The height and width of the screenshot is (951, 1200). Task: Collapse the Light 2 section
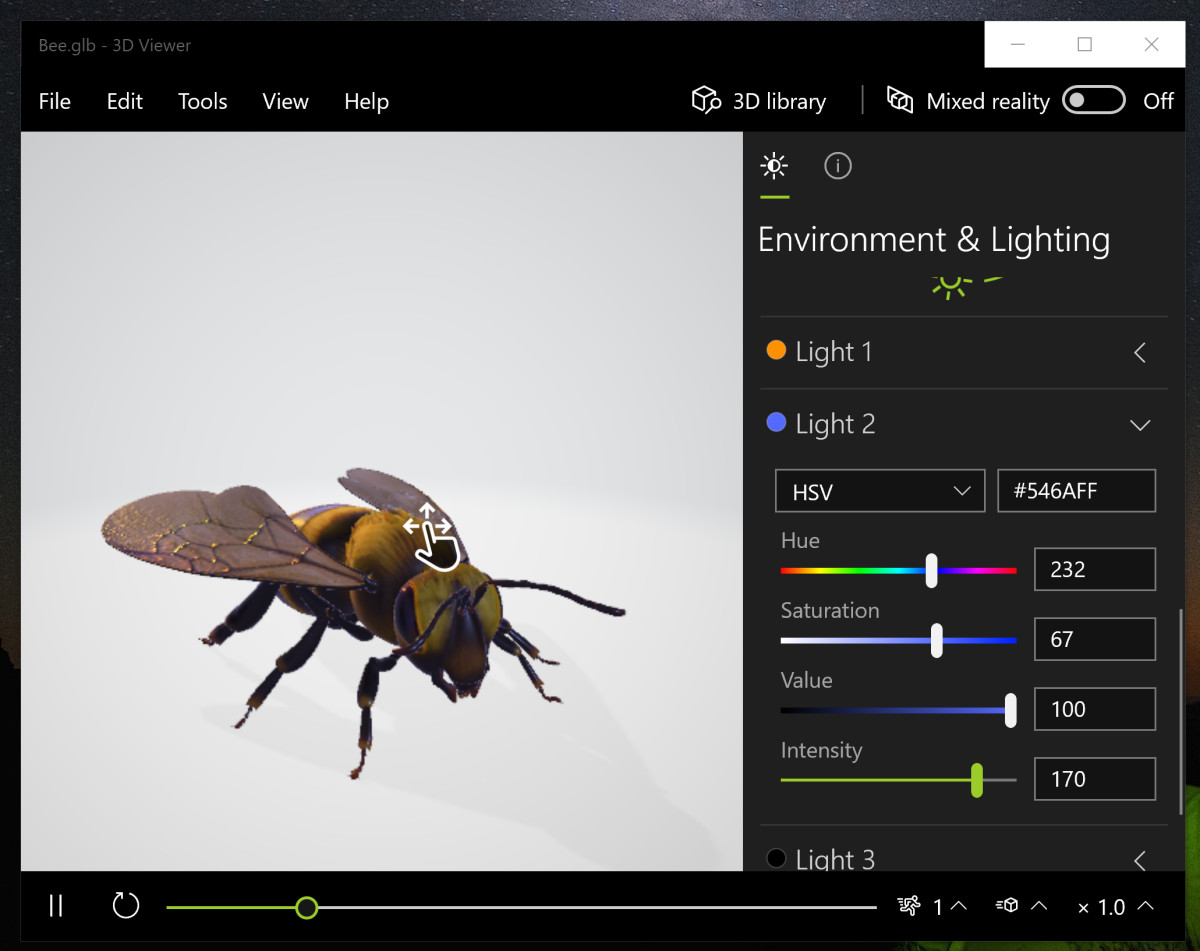[1139, 425]
